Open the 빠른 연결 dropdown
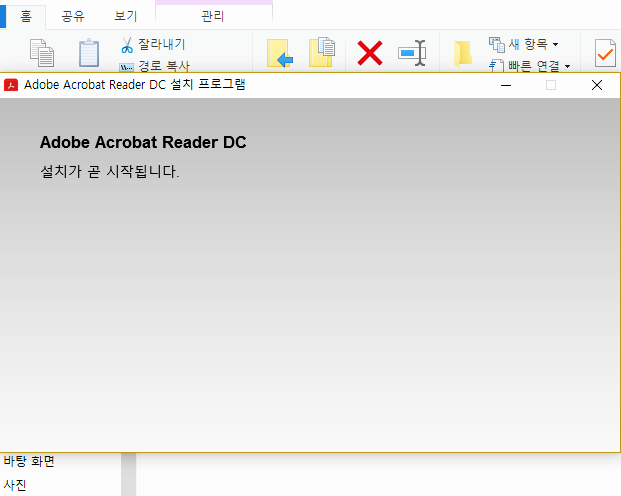Viewport: 621px width, 496px height. coord(530,66)
